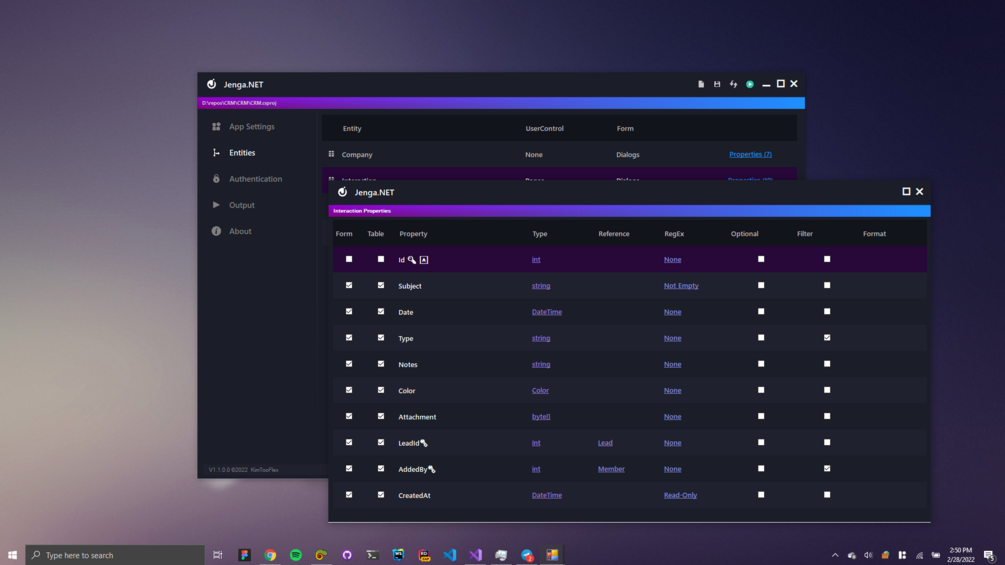Check the Optional checkbox for LeadId
1005x565 pixels.
click(x=761, y=442)
